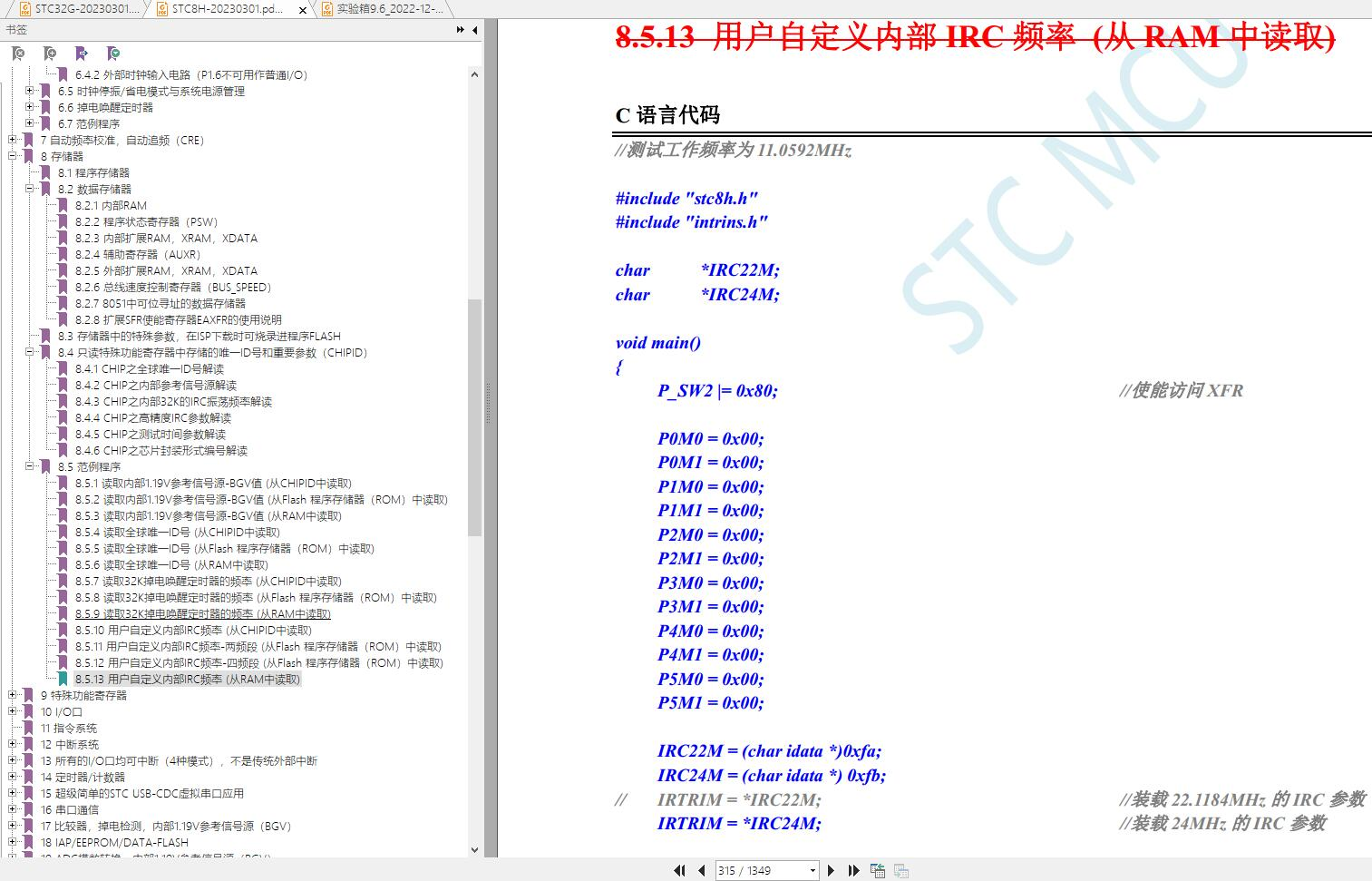The image size is (1372, 881).
Task: Click the previous view icon with green arrow
Action: point(877,870)
